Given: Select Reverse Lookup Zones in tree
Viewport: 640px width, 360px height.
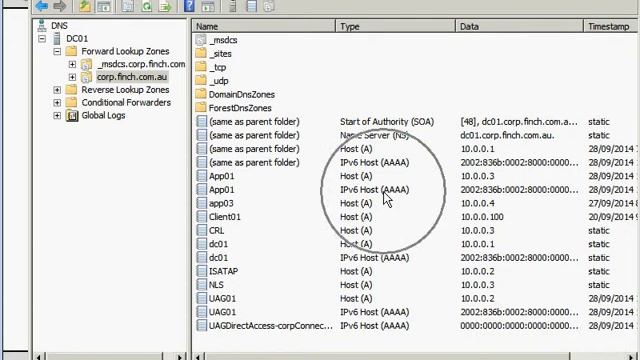Looking at the screenshot, I should tap(125, 90).
